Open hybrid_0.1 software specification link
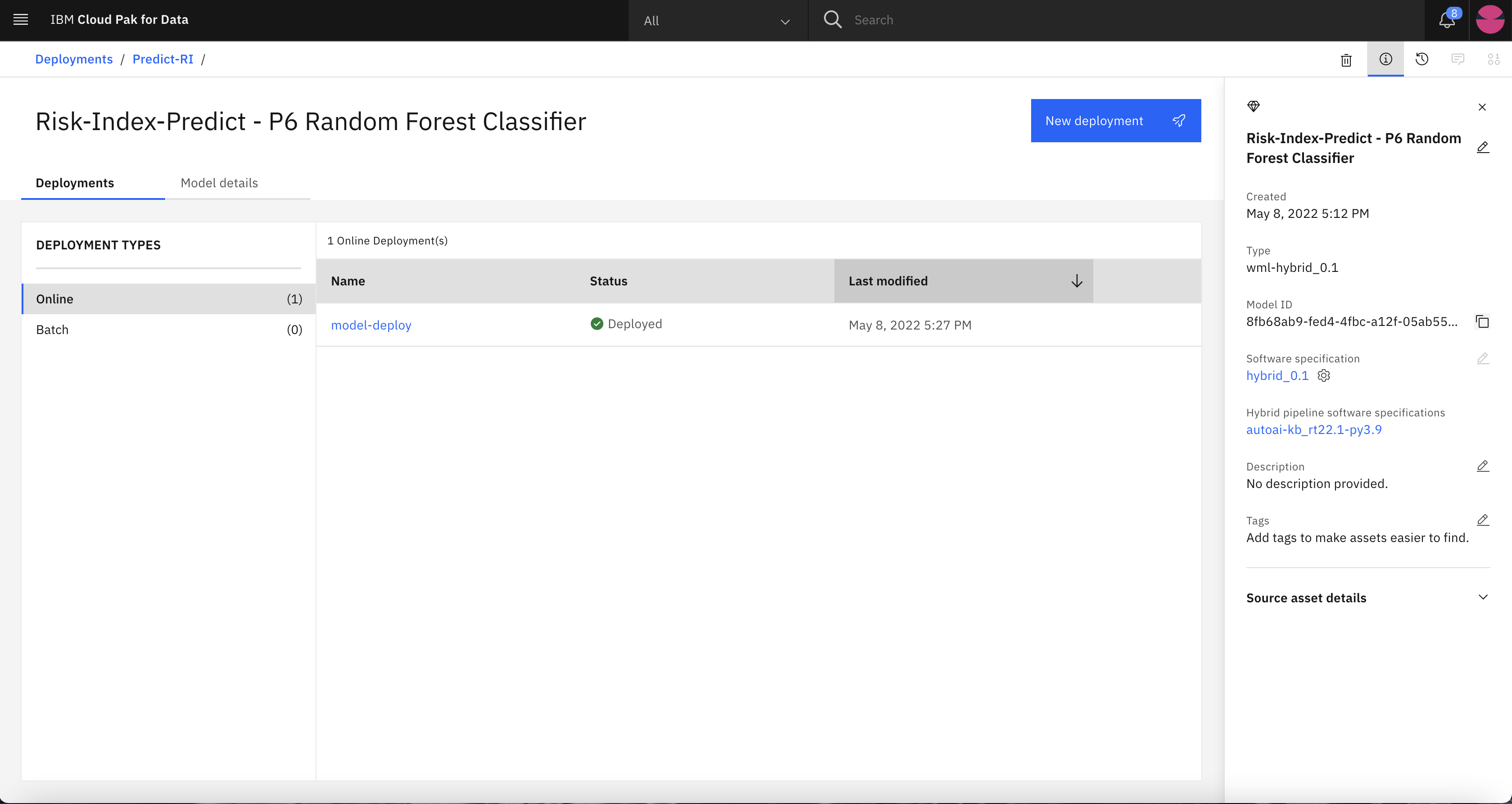This screenshot has height=804, width=1512. point(1277,375)
